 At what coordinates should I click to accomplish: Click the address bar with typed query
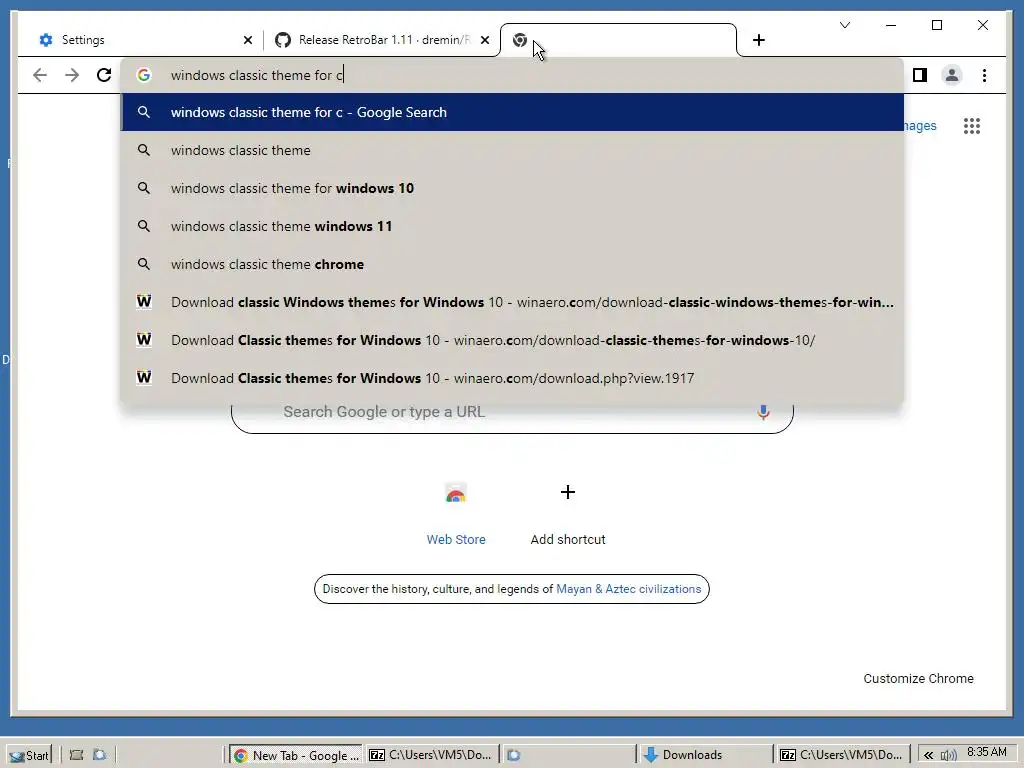pos(512,75)
